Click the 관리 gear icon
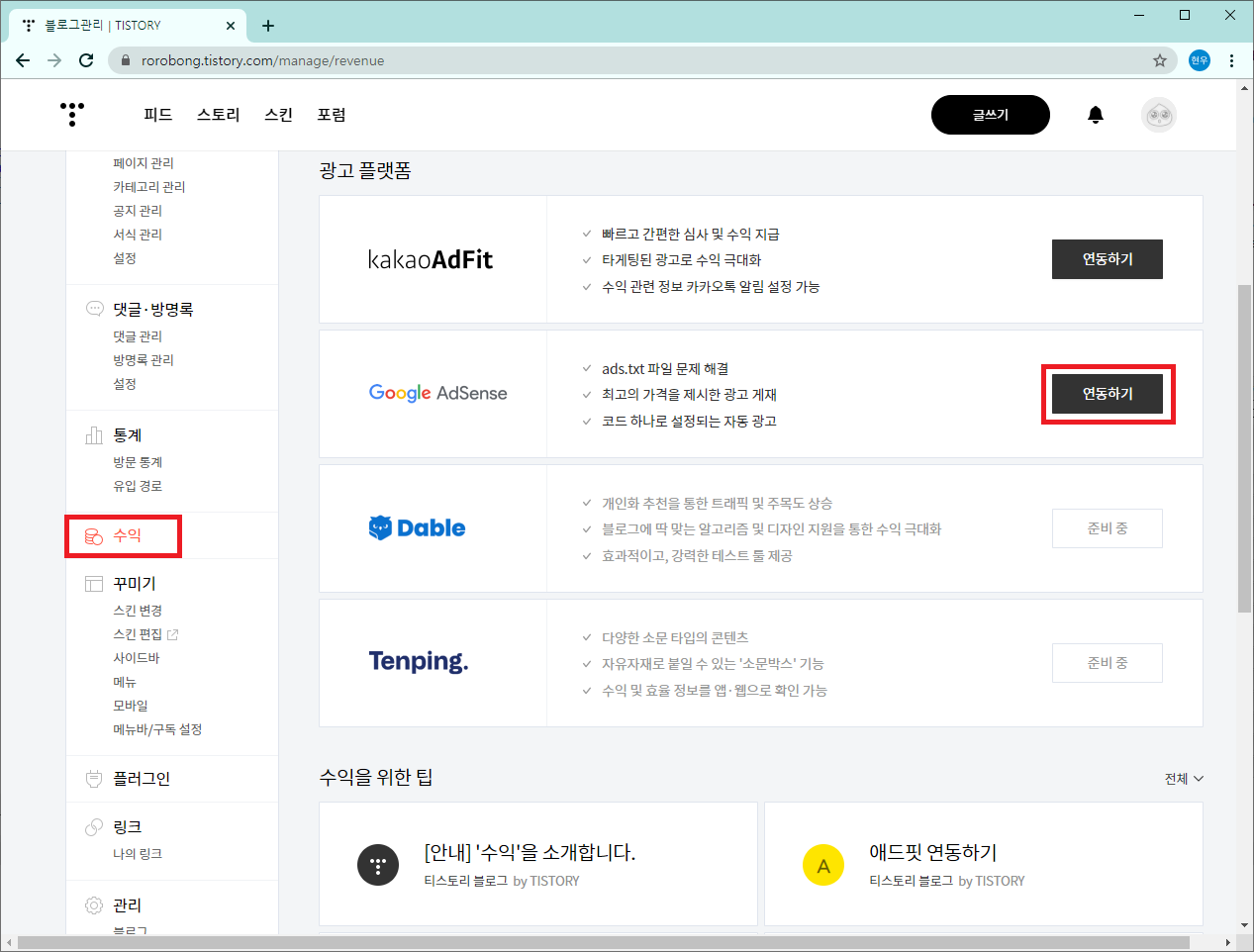Image resolution: width=1254 pixels, height=952 pixels. [95, 904]
